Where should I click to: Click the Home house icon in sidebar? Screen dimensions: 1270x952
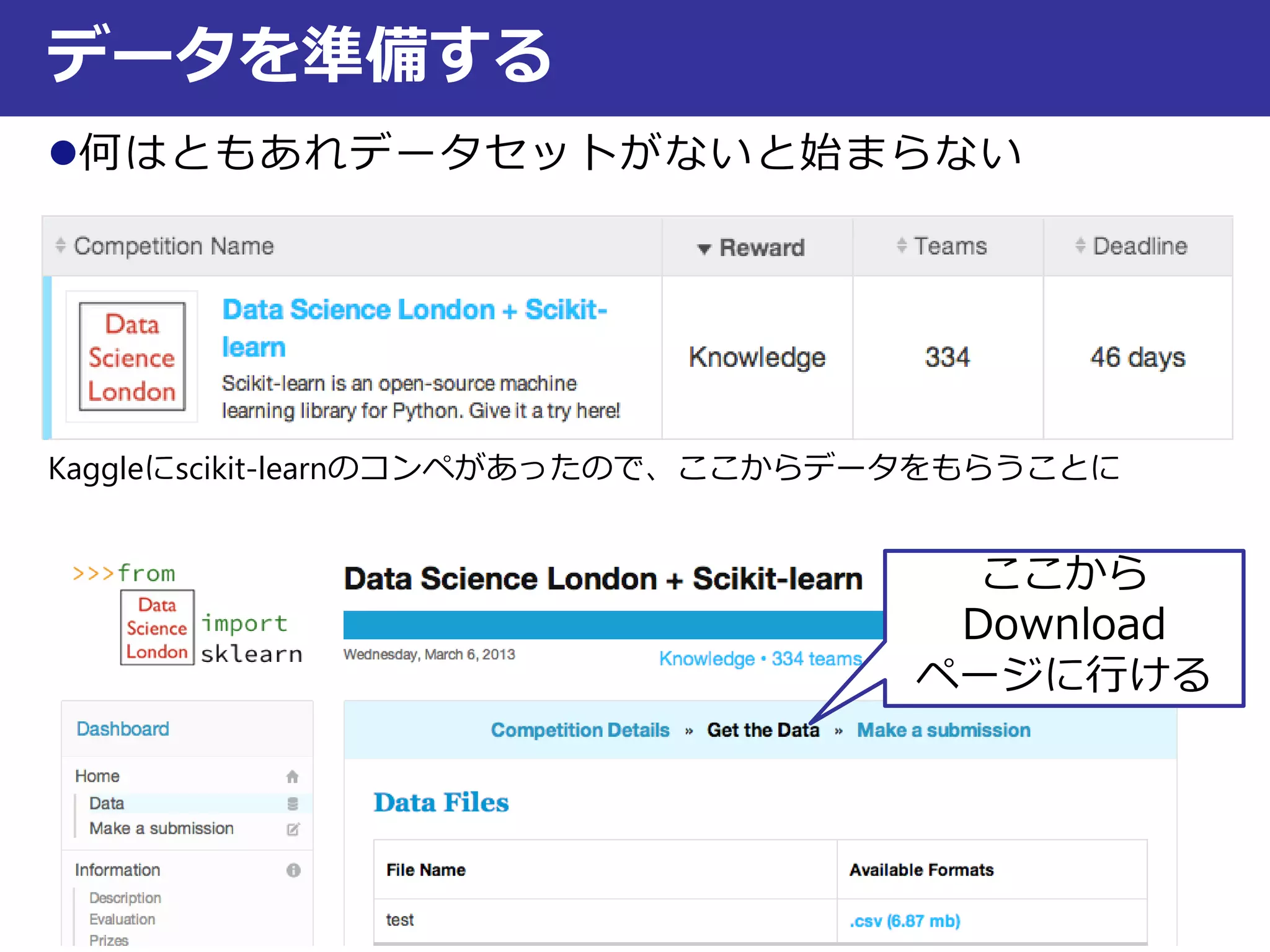293,777
